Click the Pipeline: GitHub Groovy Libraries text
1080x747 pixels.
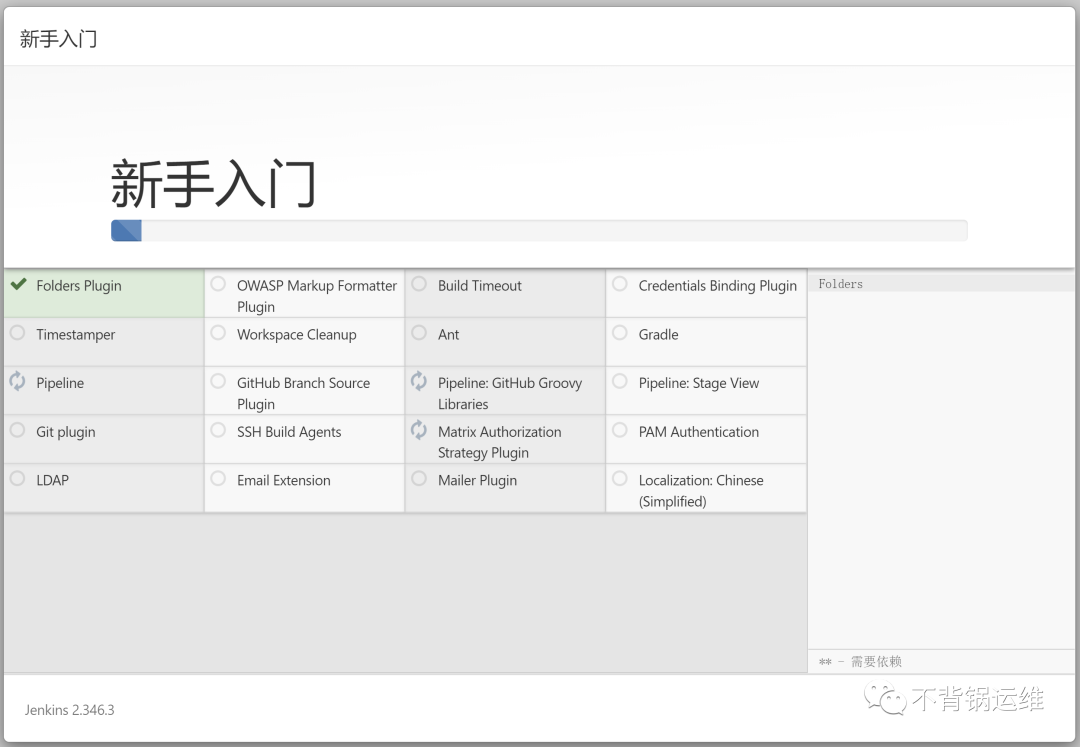point(510,393)
